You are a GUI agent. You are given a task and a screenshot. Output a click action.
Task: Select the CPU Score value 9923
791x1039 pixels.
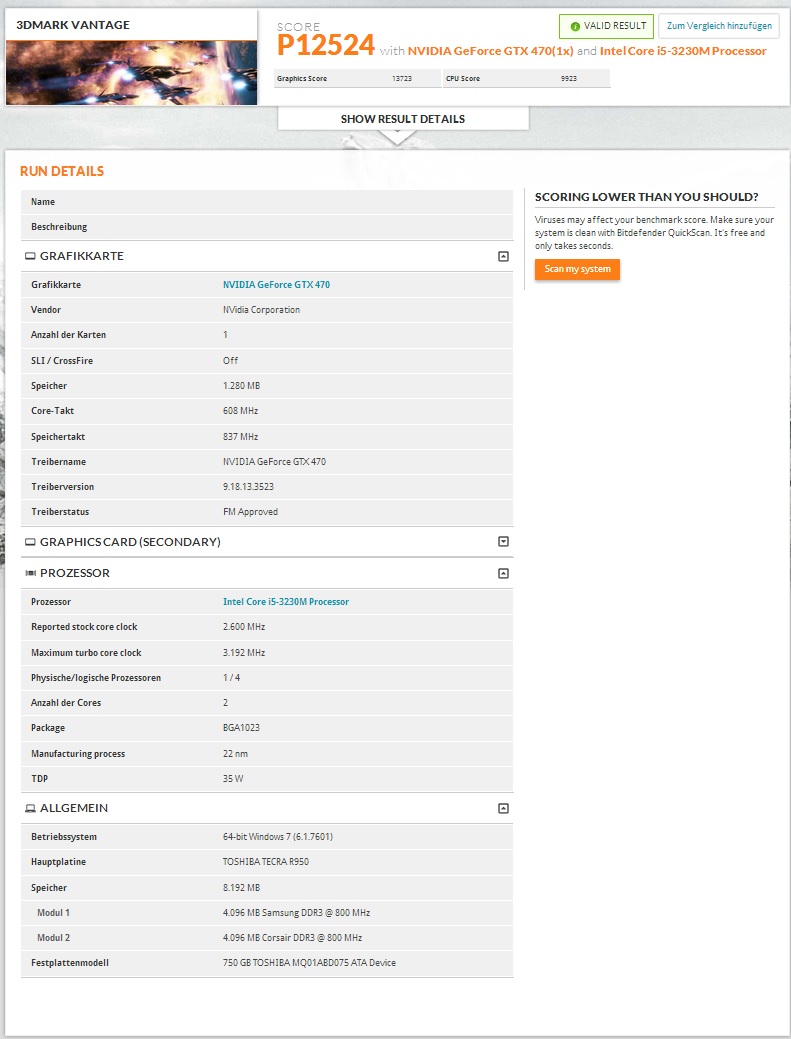(x=568, y=78)
